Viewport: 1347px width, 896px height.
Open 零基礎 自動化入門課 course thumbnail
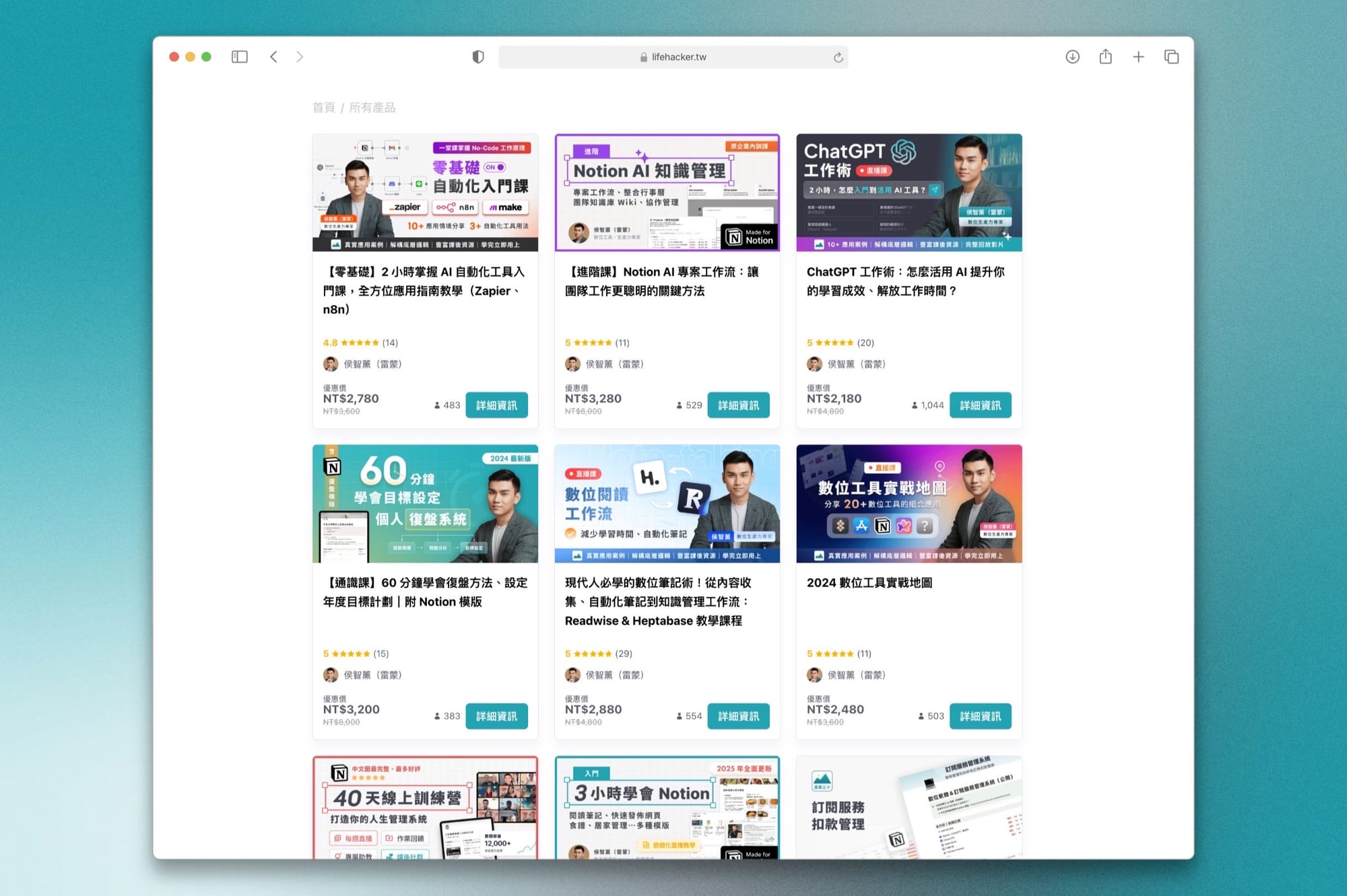425,193
